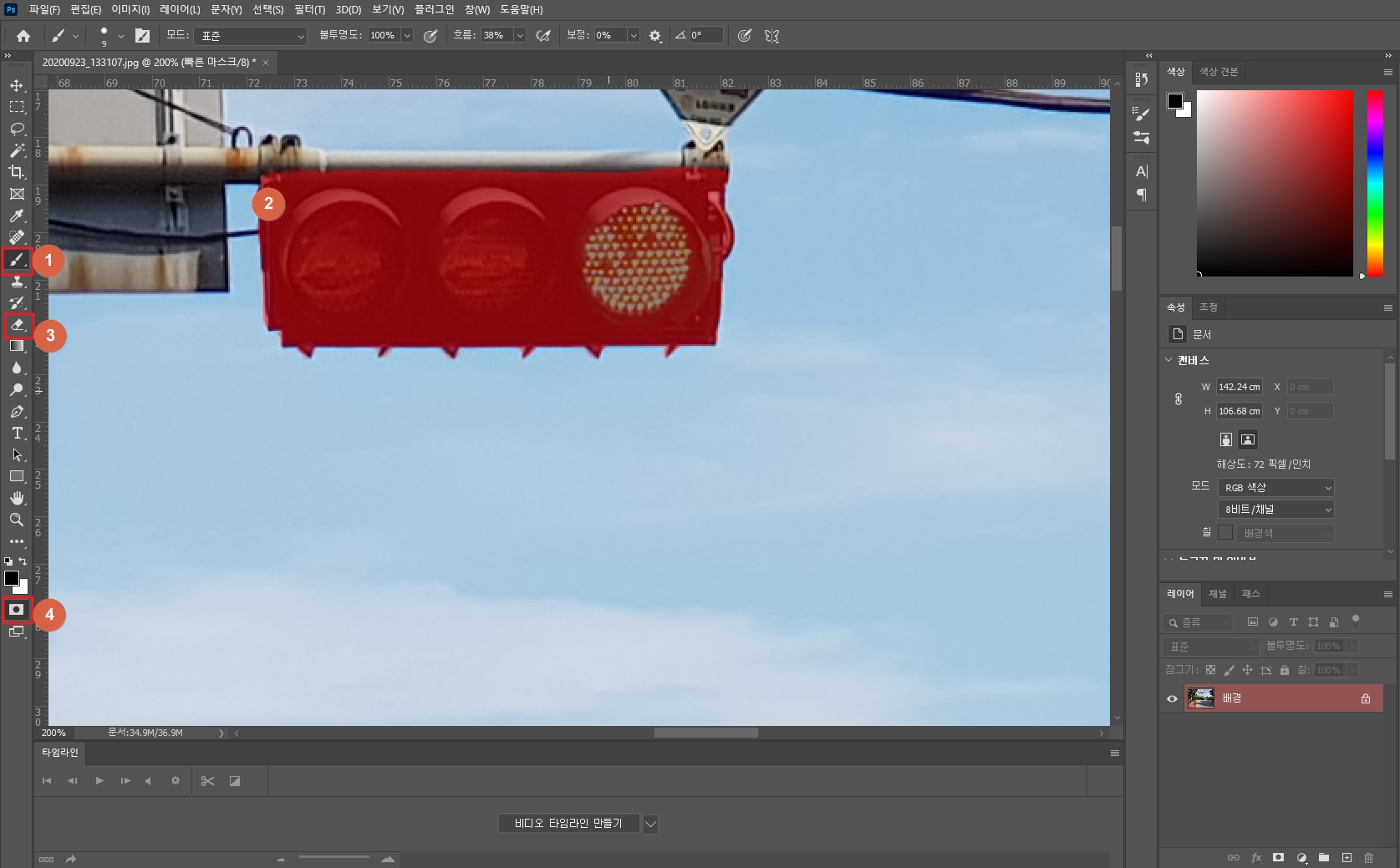Toggle link between canvas width and height
The width and height of the screenshot is (1400, 868).
point(1179,399)
